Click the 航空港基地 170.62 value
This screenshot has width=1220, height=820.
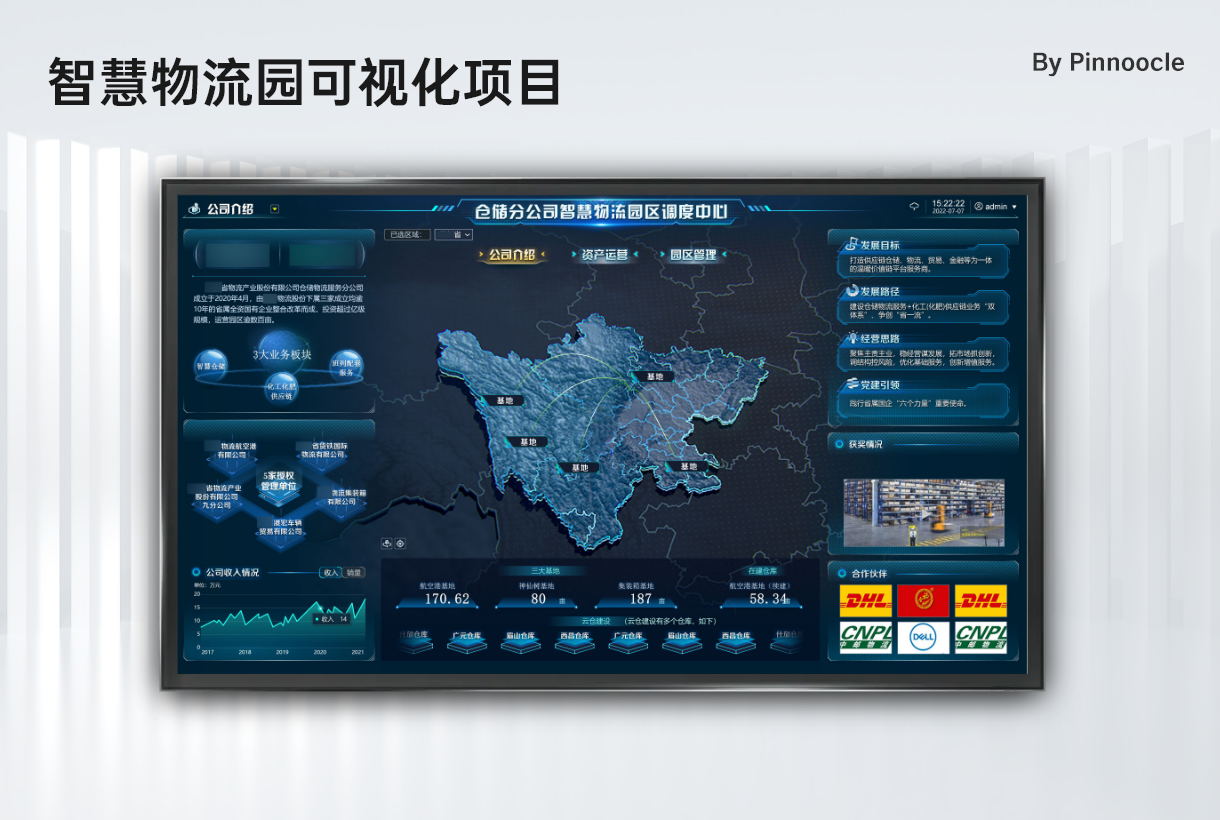(x=447, y=599)
